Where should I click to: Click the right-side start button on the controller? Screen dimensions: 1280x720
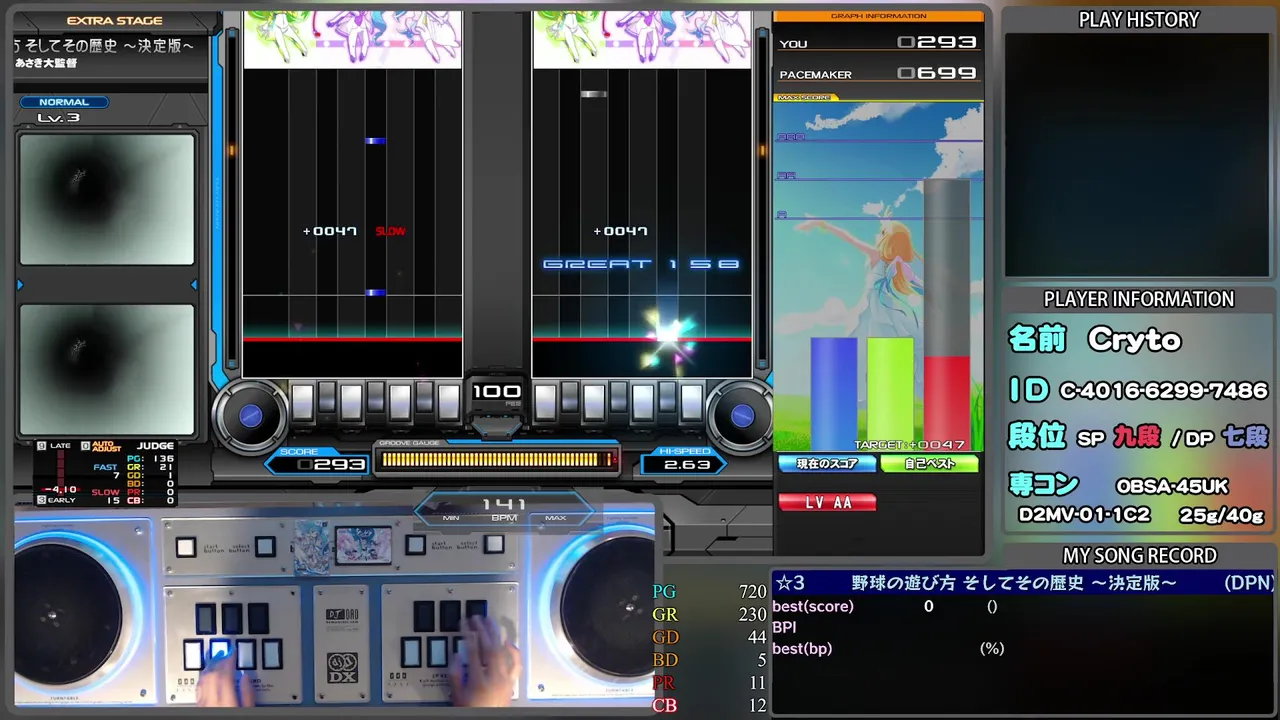pos(414,544)
